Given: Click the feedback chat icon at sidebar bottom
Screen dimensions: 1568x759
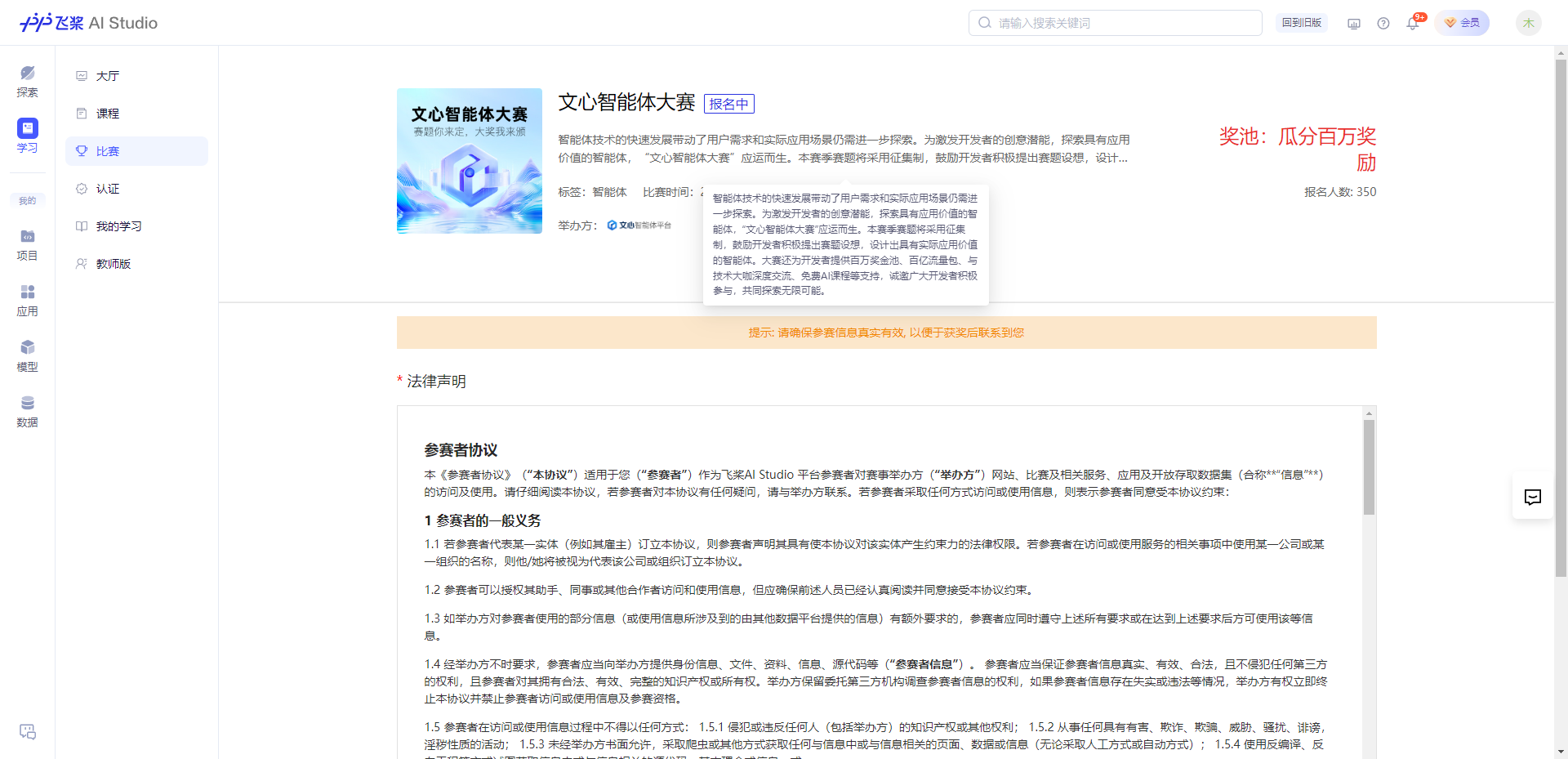Looking at the screenshot, I should (x=27, y=731).
